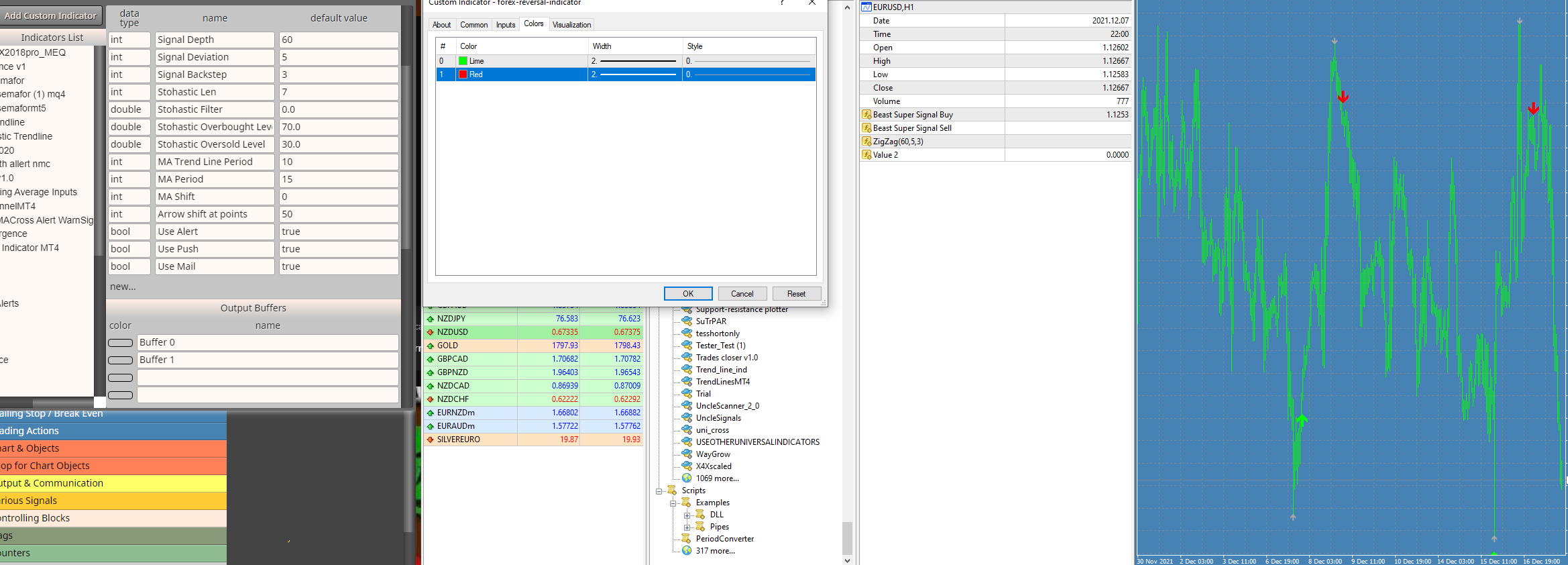Click the GOLD up-arrow icon

click(431, 346)
